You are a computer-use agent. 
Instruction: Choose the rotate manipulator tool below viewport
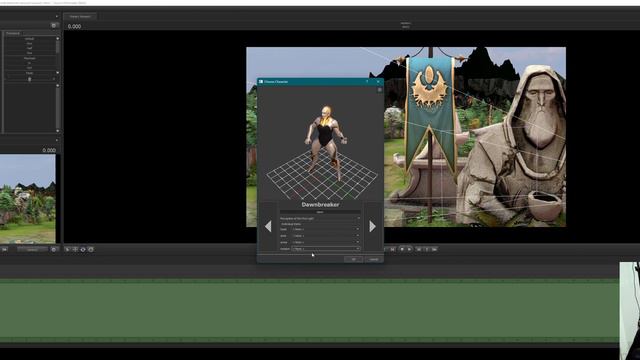pos(83,249)
